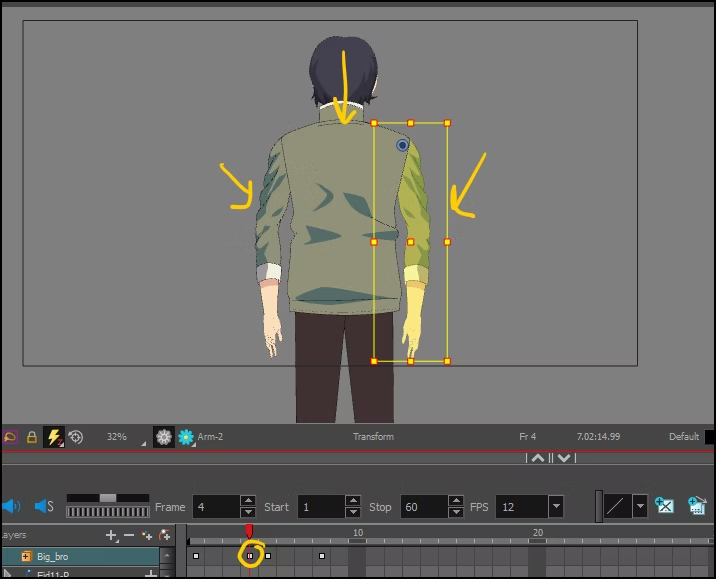Click the middle-left transform handle
Screen dimensions: 716x579
pos(374,242)
